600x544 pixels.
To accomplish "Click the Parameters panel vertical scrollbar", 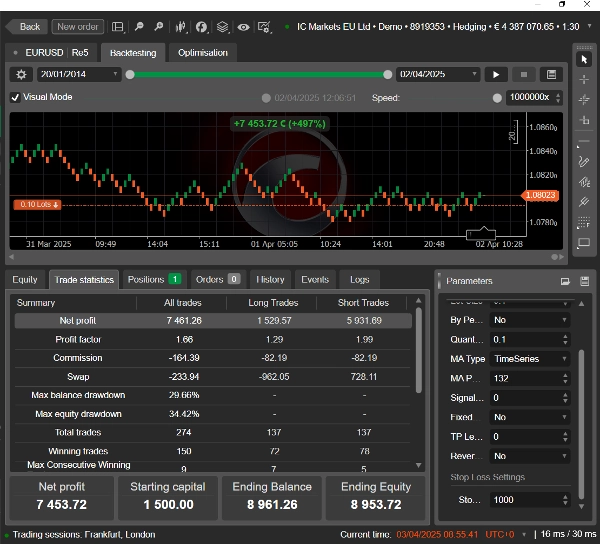I will pyautogui.click(x=582, y=424).
